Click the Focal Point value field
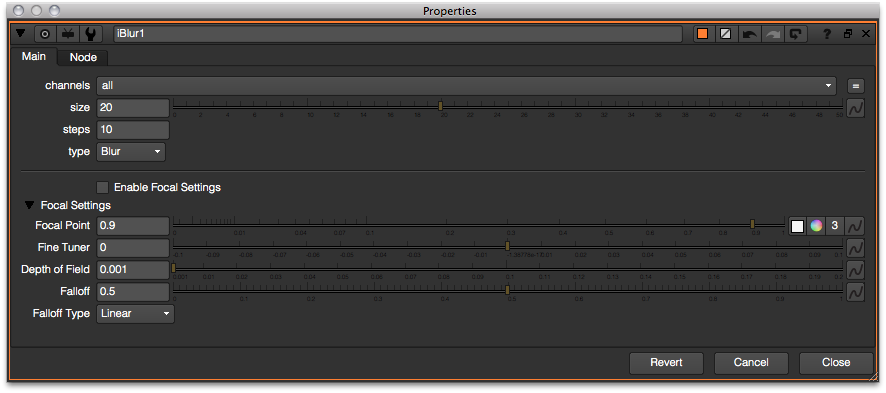 (133, 225)
